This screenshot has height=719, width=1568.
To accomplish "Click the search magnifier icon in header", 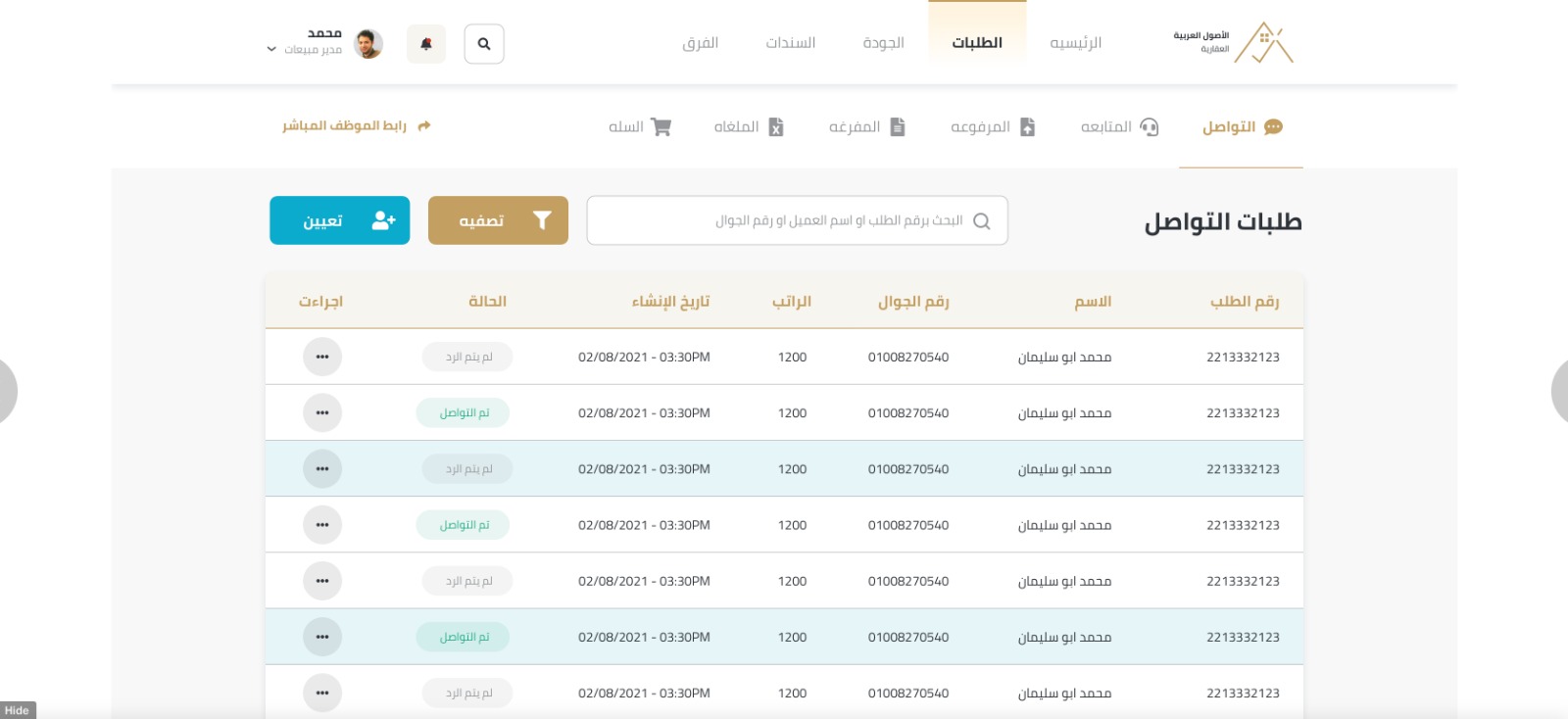I will tap(484, 44).
